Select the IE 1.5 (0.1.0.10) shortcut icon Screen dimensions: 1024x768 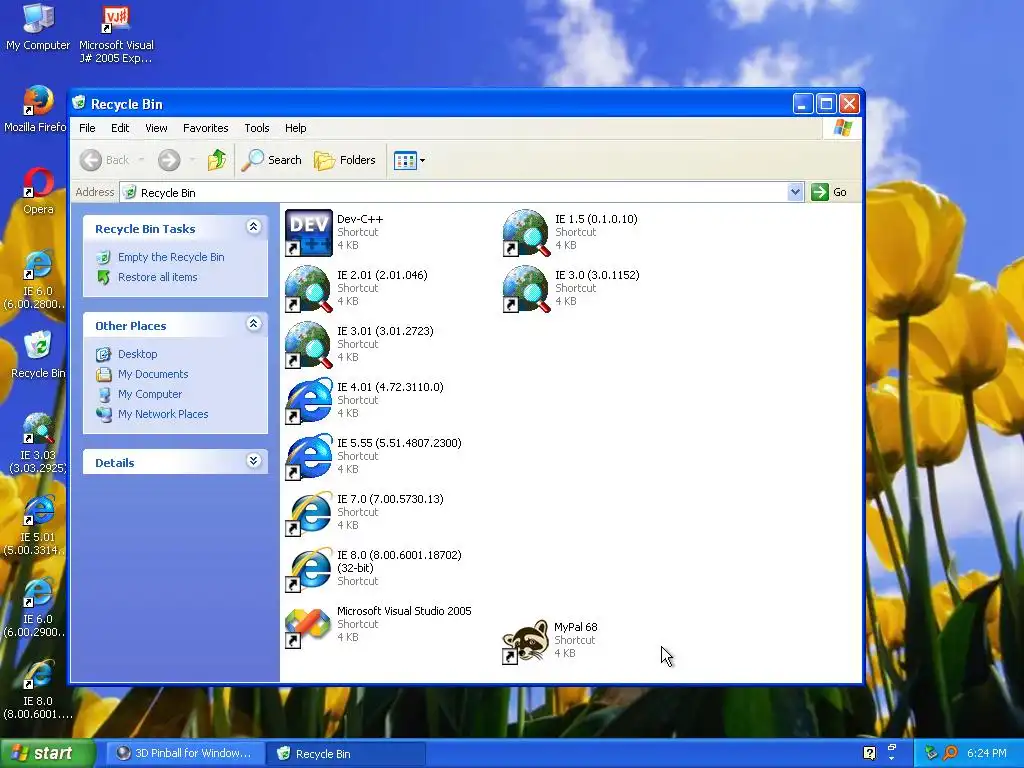tap(526, 232)
